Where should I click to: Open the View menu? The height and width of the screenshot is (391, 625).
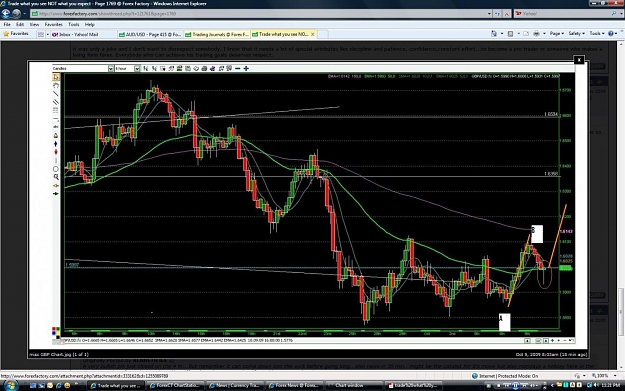tap(34, 24)
